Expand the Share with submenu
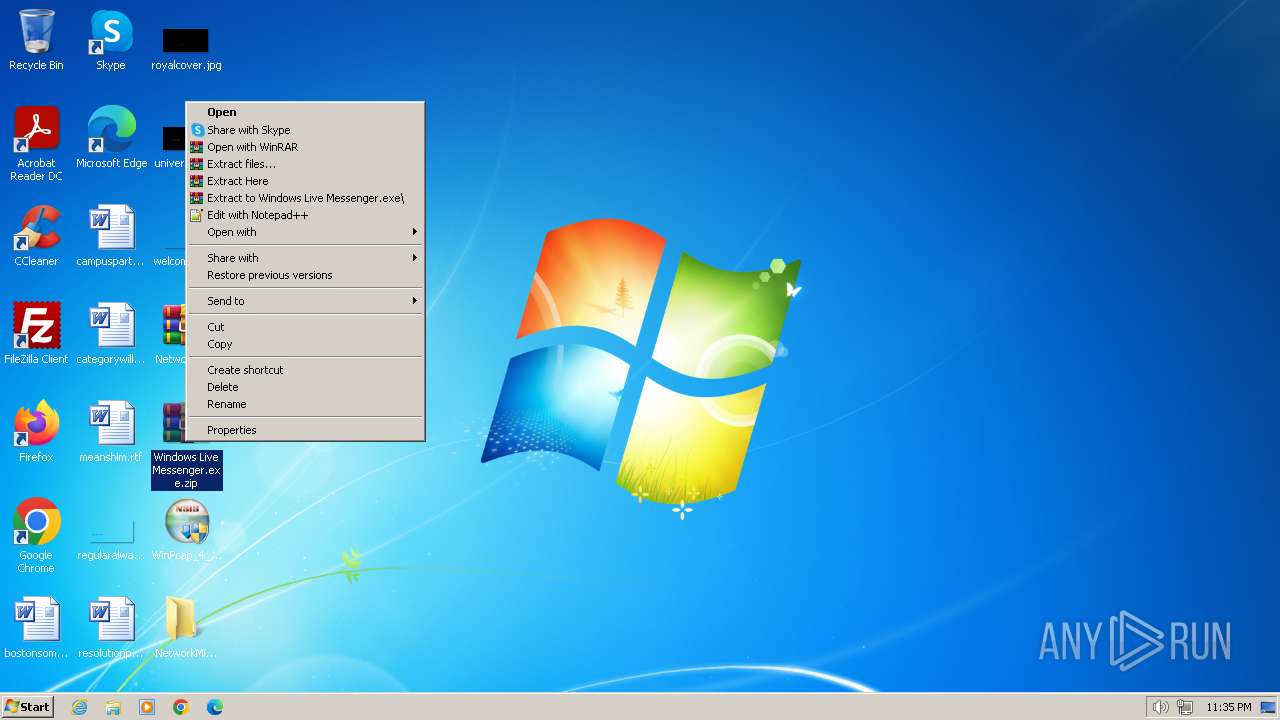 306,258
